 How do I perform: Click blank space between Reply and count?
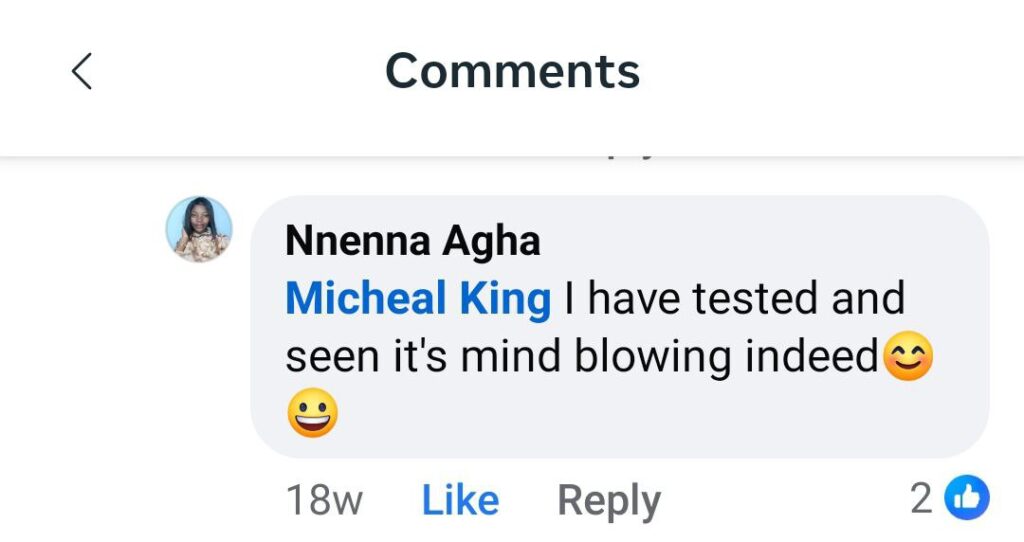pyautogui.click(x=780, y=500)
